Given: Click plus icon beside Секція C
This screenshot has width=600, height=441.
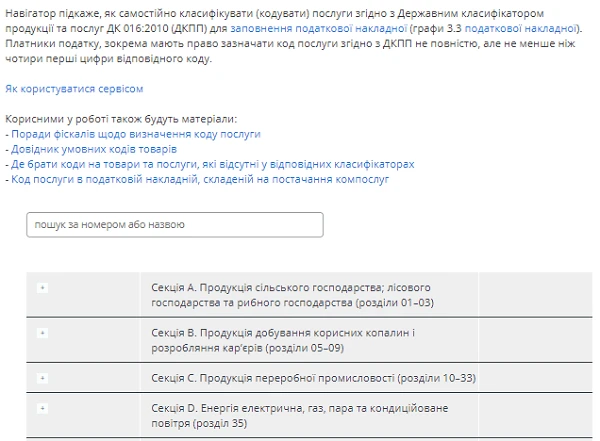Looking at the screenshot, I should point(42,379).
